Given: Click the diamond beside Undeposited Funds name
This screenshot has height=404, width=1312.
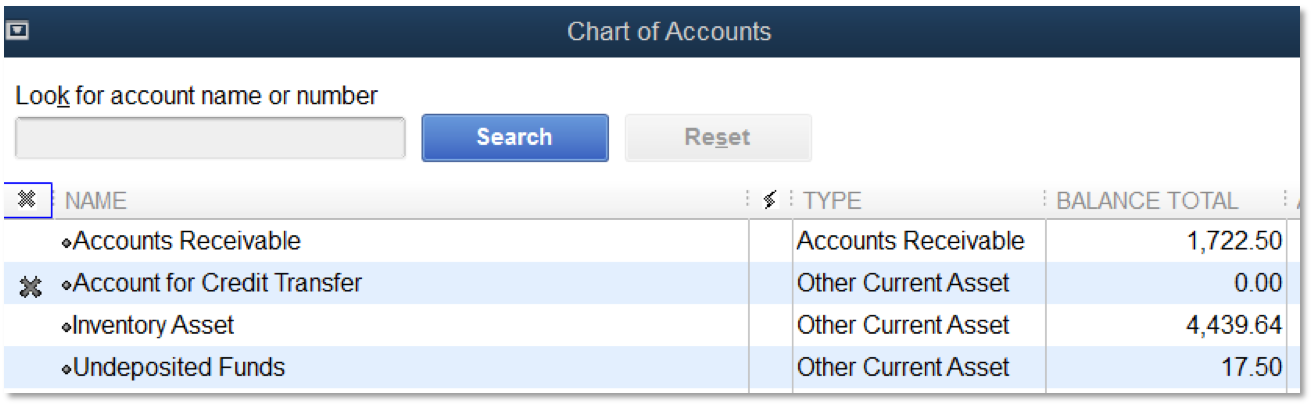Looking at the screenshot, I should click(67, 369).
